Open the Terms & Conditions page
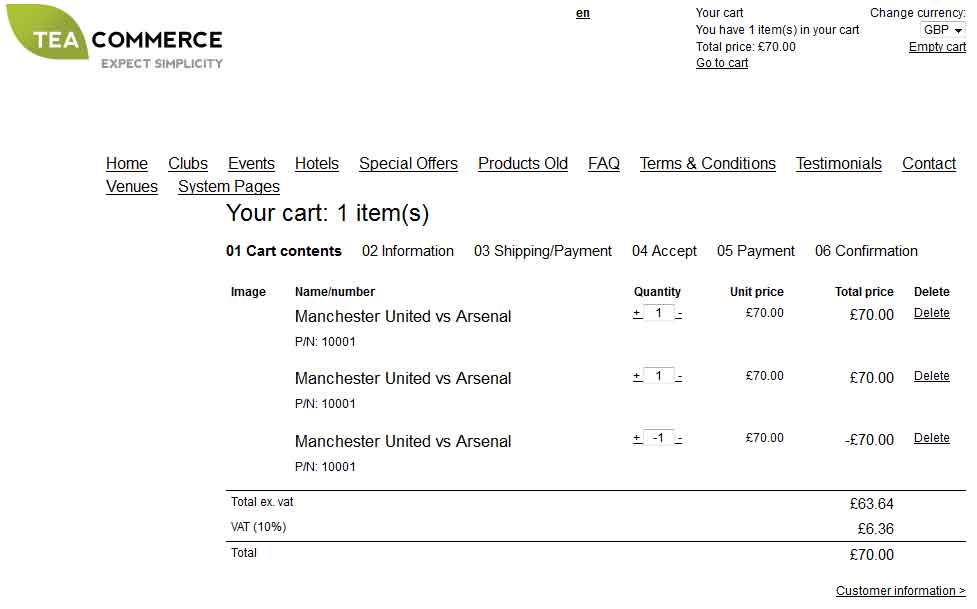Image resolution: width=977 pixels, height=609 pixels. [x=708, y=163]
